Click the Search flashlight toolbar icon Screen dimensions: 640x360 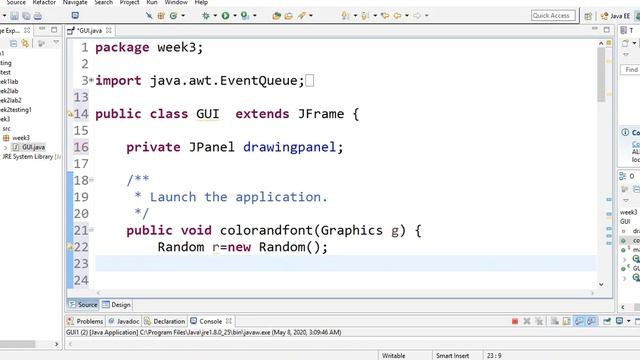(x=302, y=16)
